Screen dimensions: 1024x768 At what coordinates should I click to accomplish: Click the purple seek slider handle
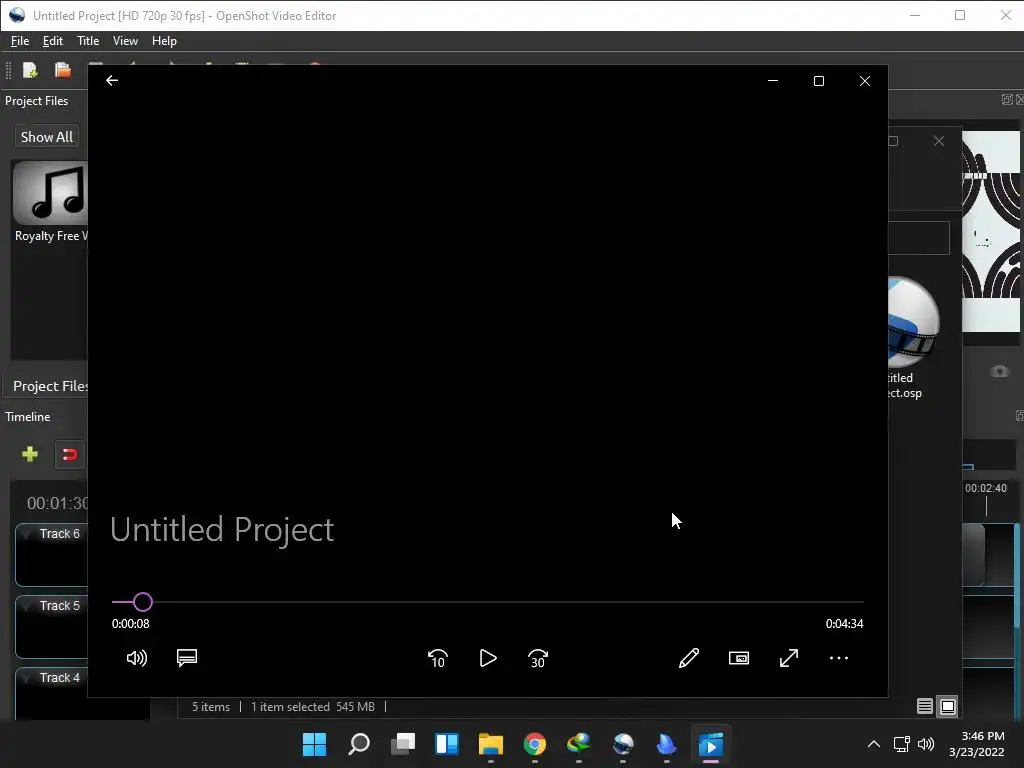(x=143, y=601)
